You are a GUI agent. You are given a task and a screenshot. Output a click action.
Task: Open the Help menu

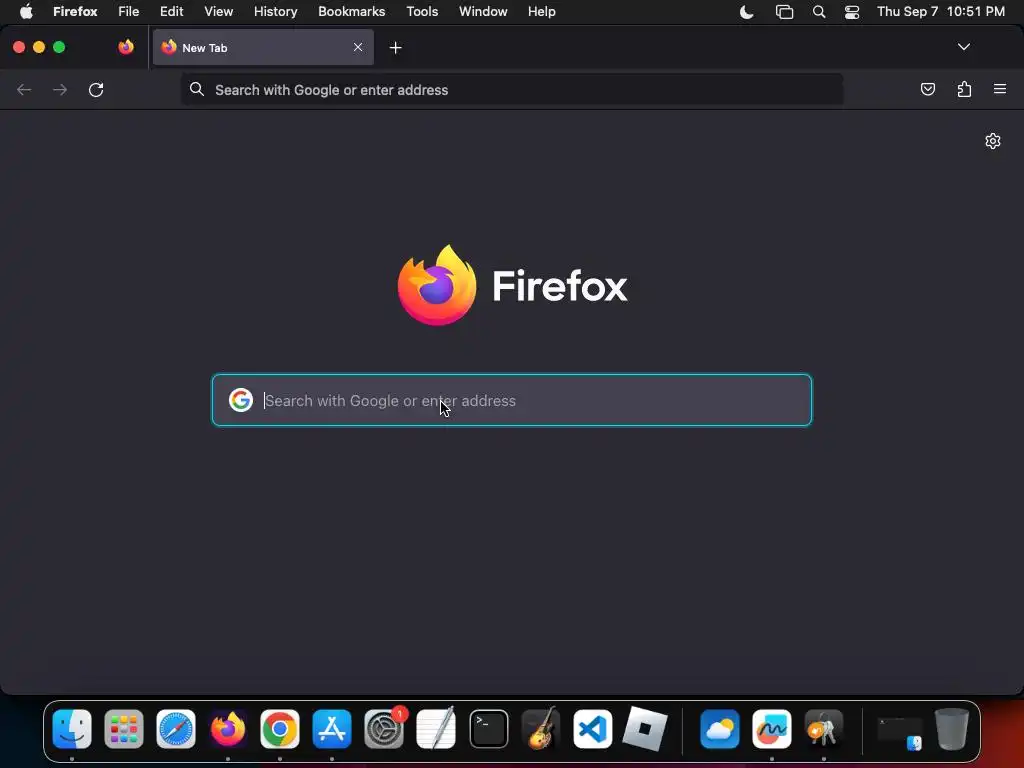(x=541, y=12)
